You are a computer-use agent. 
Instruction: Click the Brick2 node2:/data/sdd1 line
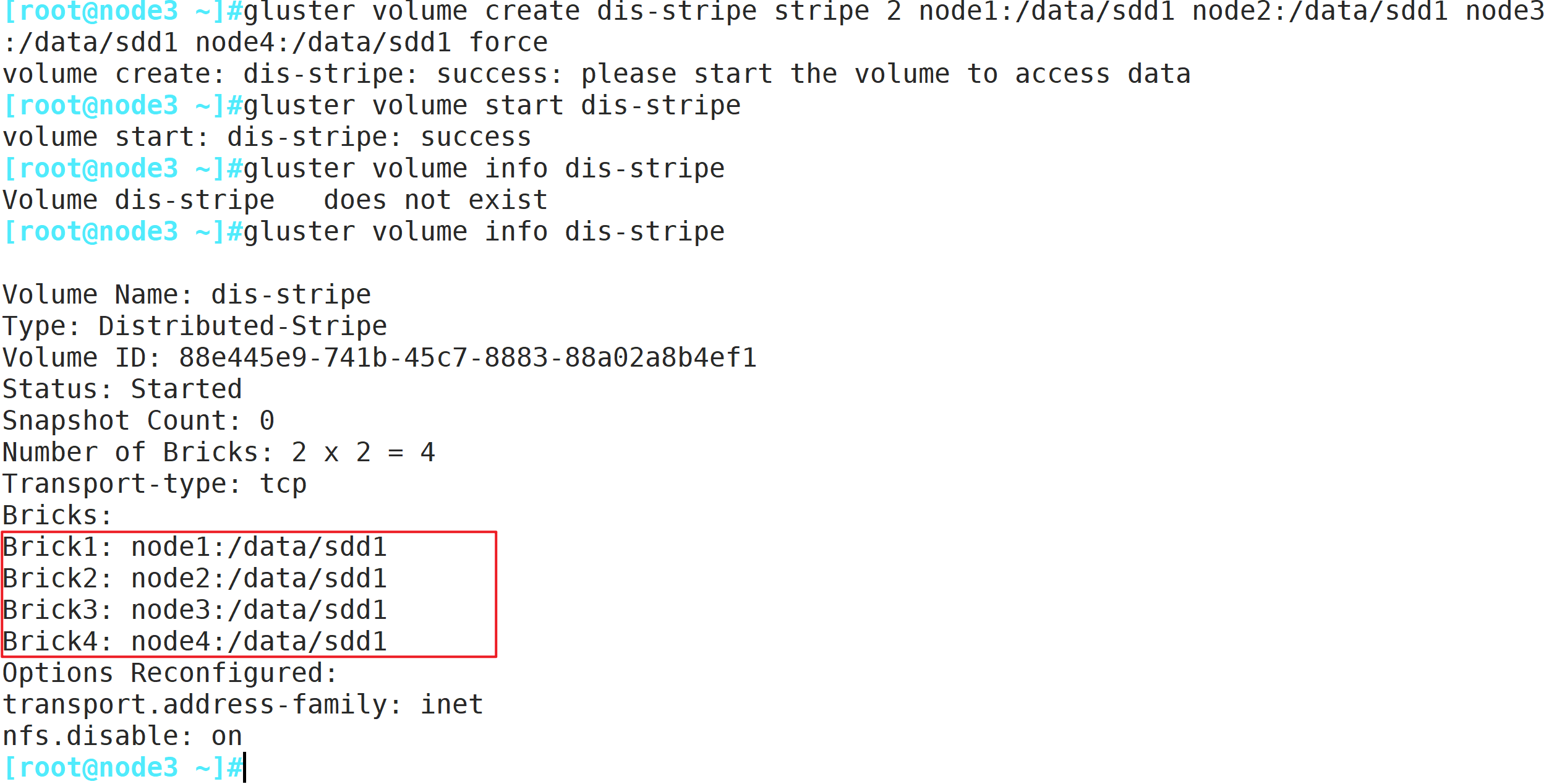(x=195, y=579)
